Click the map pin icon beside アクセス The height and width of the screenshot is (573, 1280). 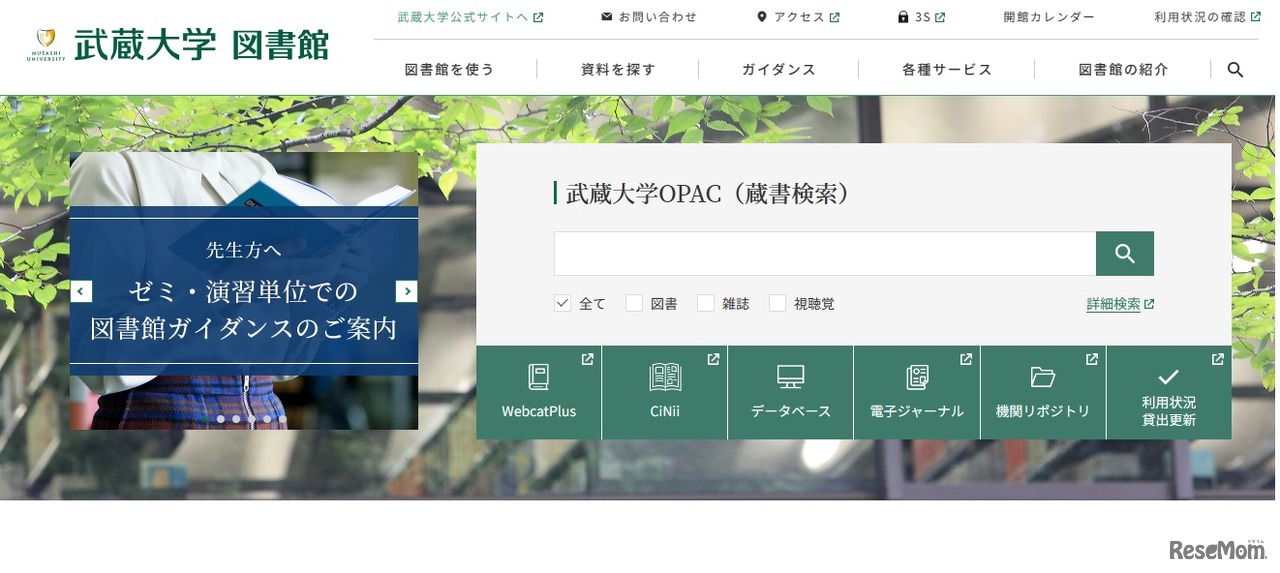[x=762, y=17]
